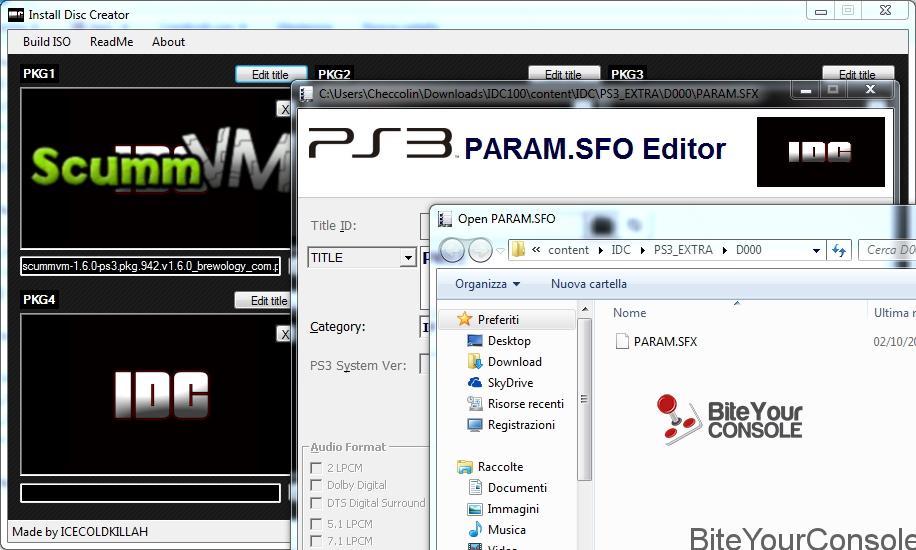Screen dimensions: 916x550
Task: Click the refresh button beside address bar
Action: pyautogui.click(x=839, y=250)
